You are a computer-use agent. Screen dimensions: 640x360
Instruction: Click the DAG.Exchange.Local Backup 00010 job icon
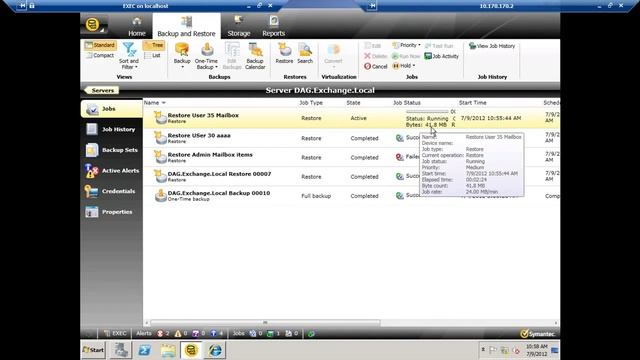[x=160, y=195]
